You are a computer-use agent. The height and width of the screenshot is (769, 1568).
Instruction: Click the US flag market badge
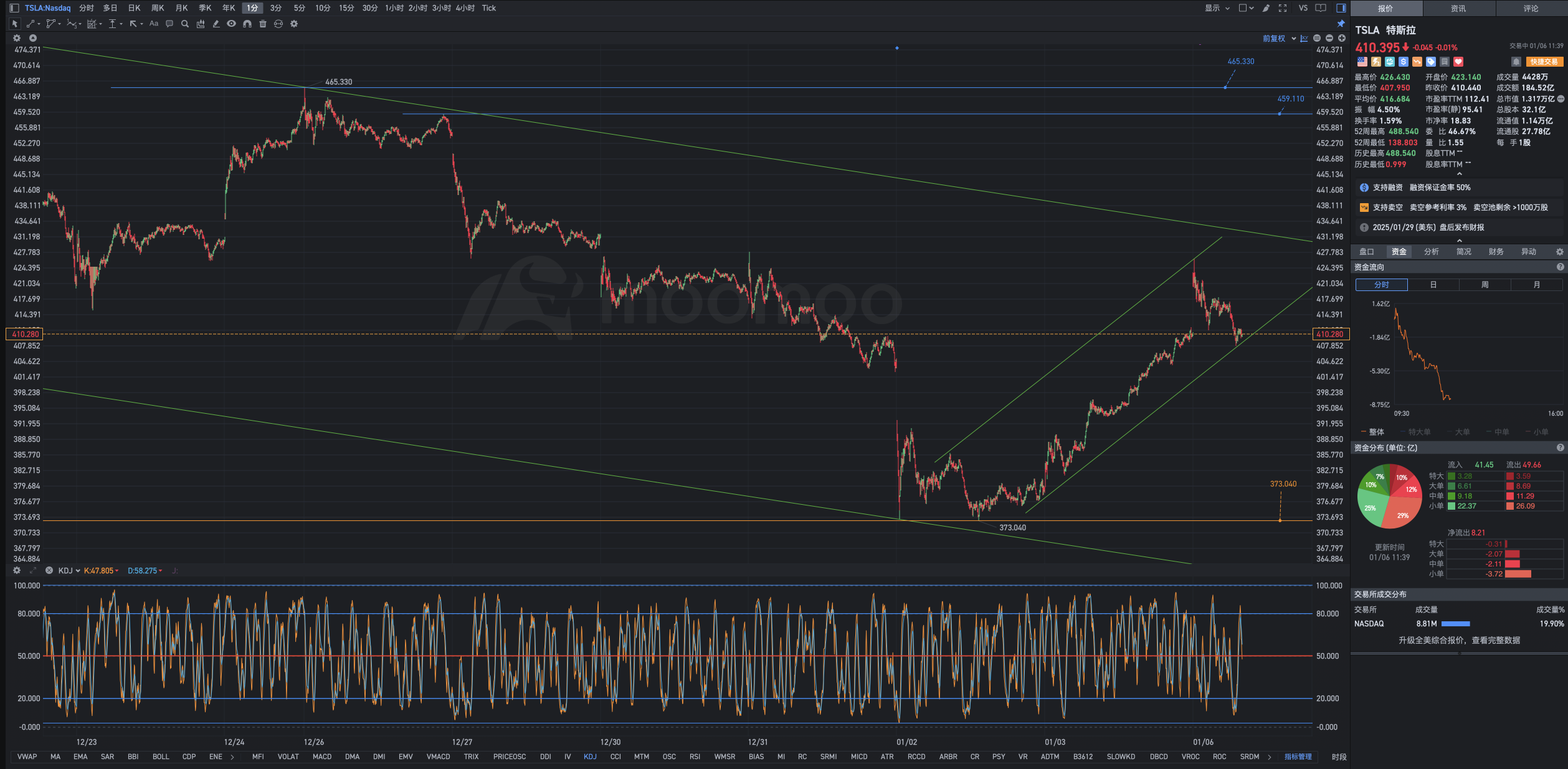(1362, 62)
